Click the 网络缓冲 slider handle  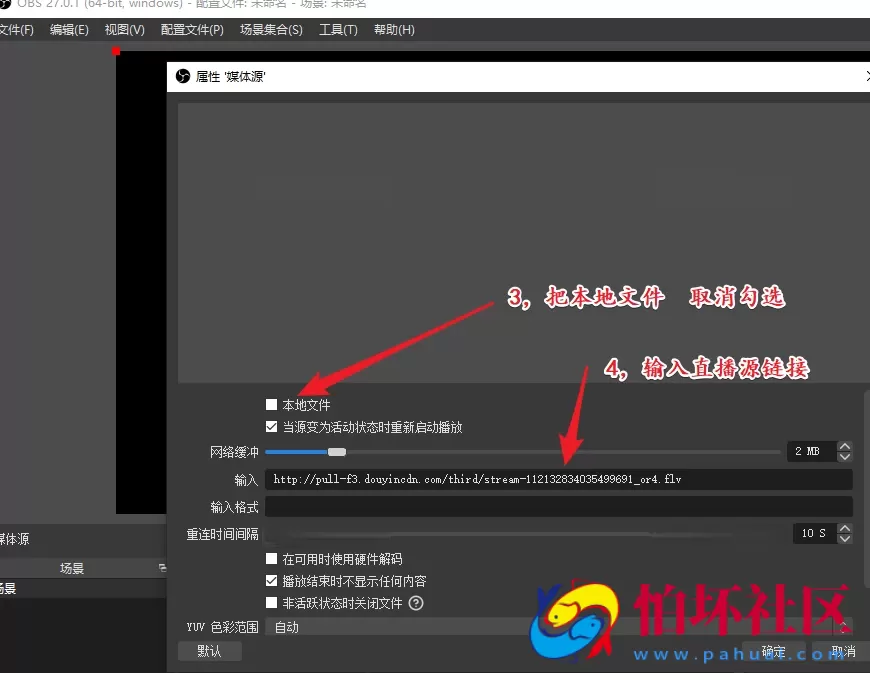pos(337,452)
